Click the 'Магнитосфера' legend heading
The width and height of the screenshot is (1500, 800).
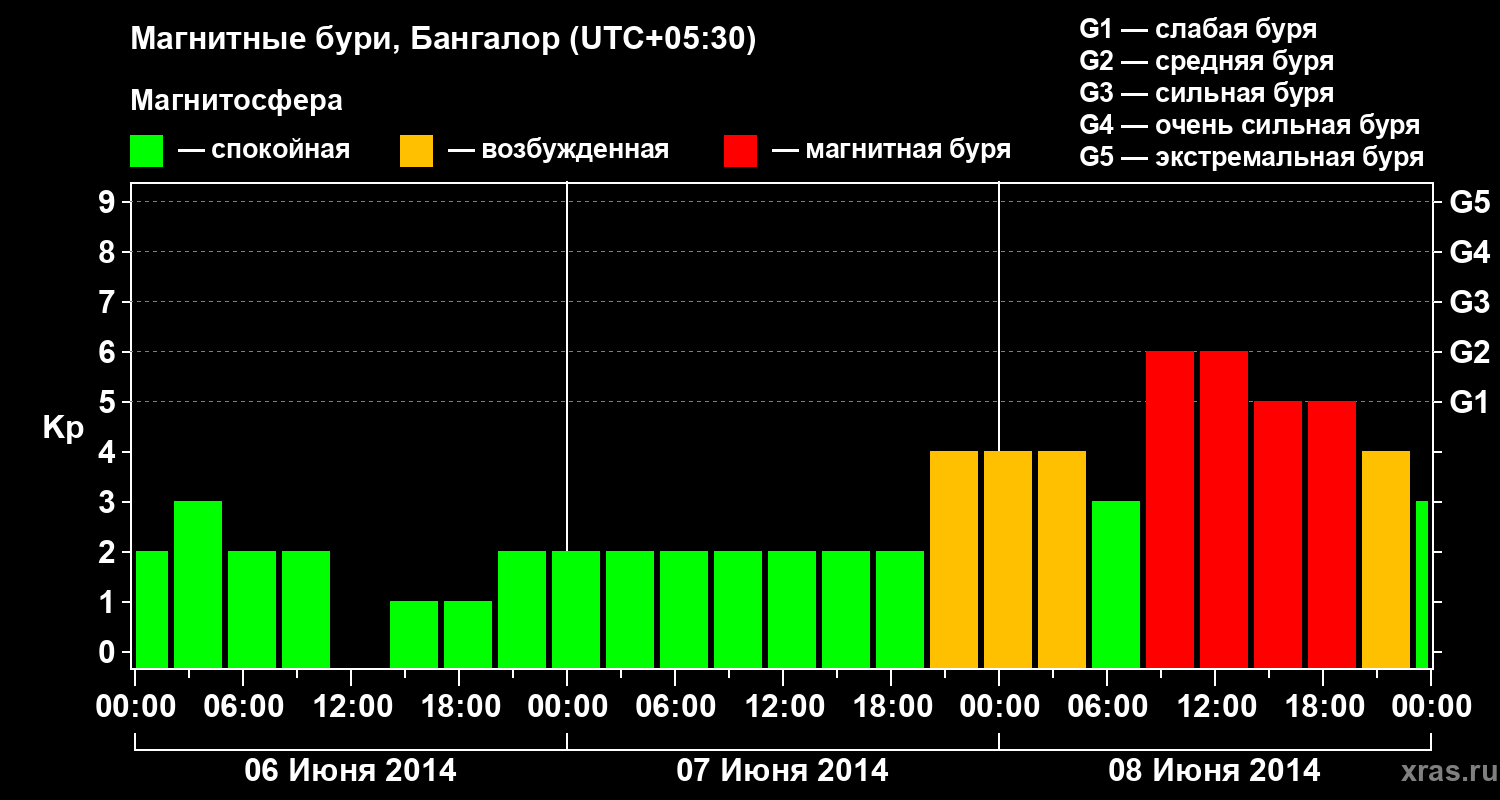click(x=237, y=101)
